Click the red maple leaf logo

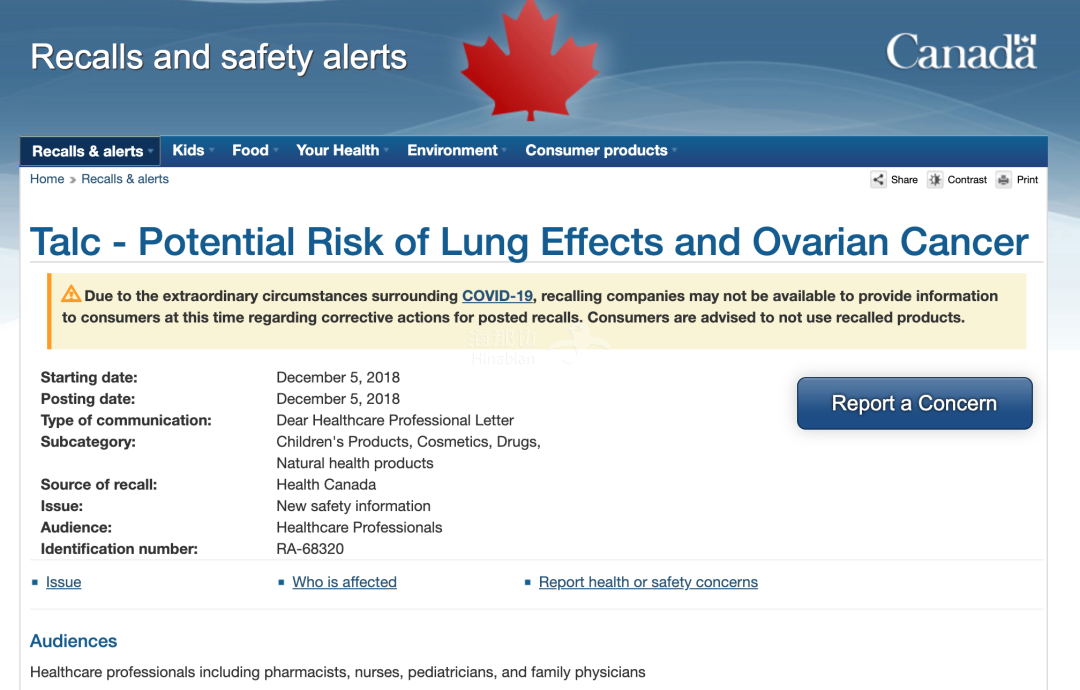(530, 61)
